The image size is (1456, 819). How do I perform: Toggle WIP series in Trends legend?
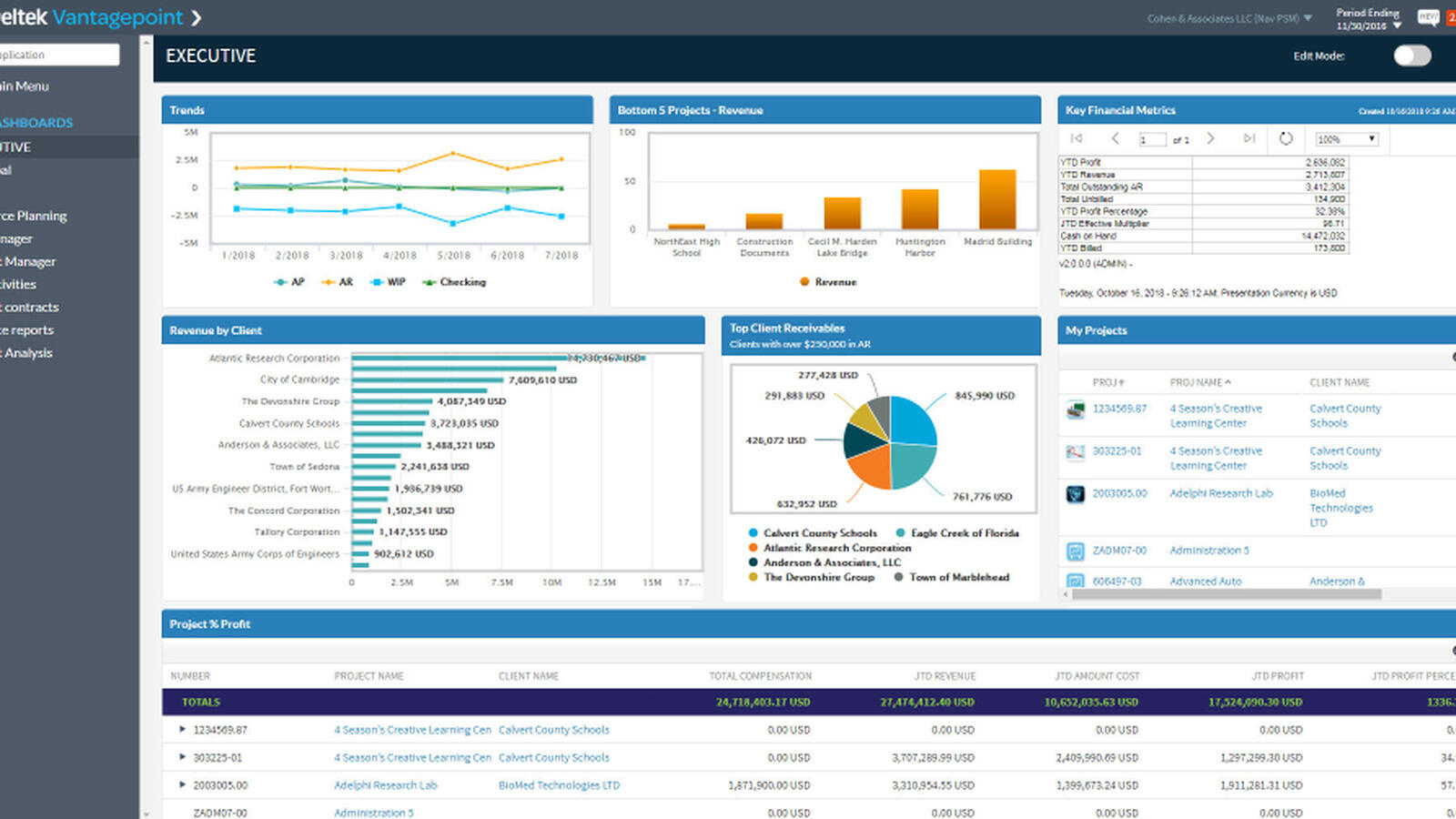click(388, 282)
